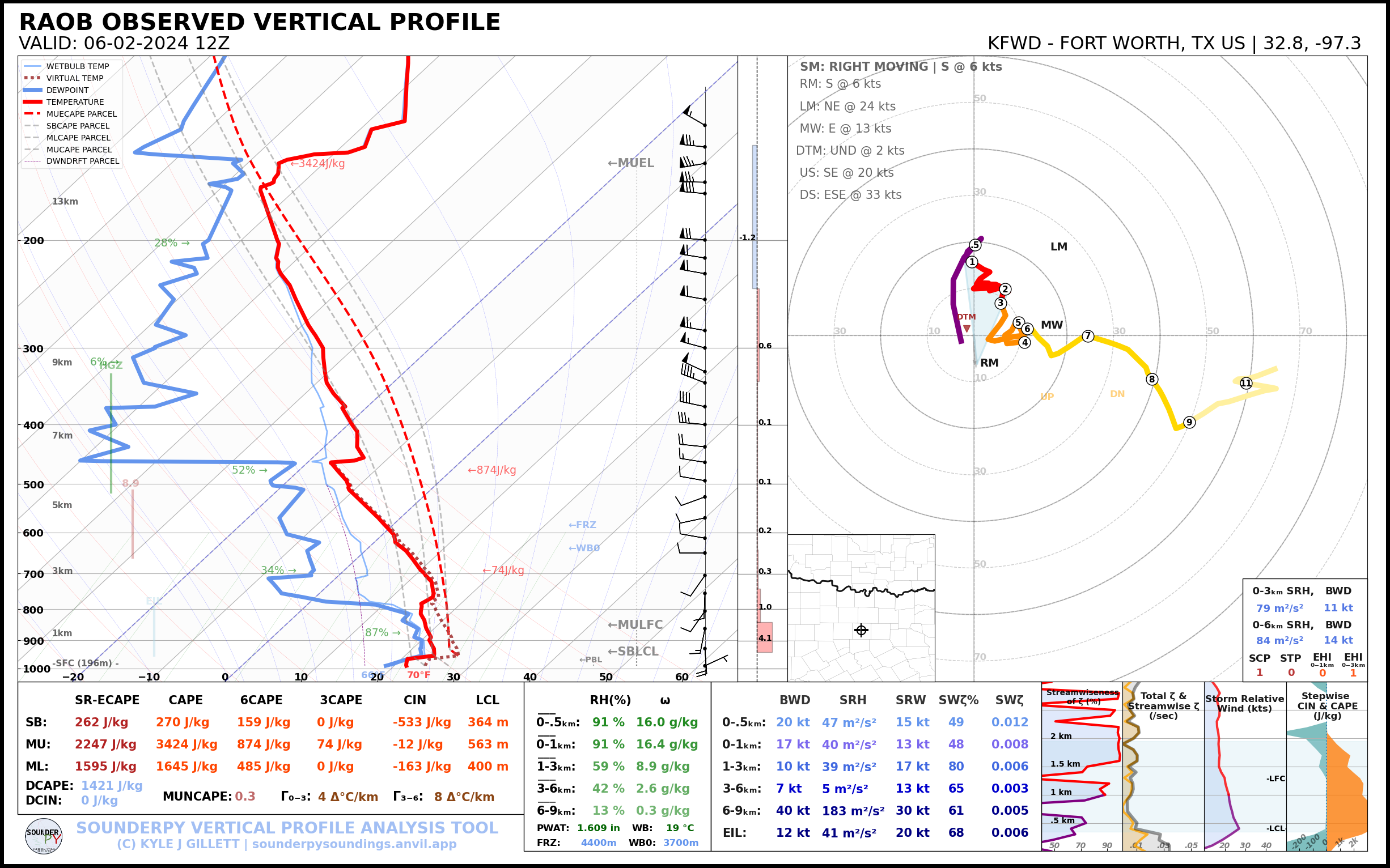Click the DCAPE 1421 J/kg value
1390x868 pixels.
(112, 785)
